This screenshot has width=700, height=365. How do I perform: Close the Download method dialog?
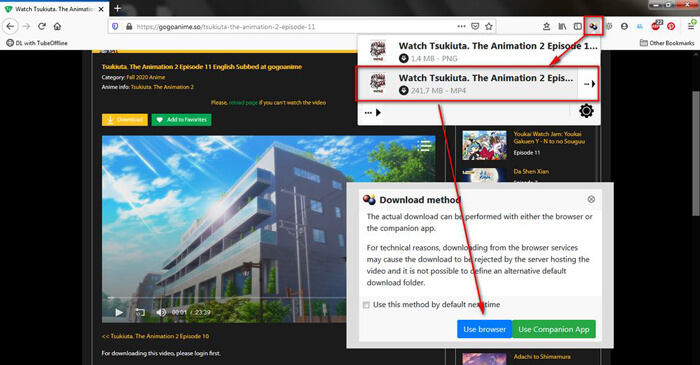pyautogui.click(x=591, y=199)
